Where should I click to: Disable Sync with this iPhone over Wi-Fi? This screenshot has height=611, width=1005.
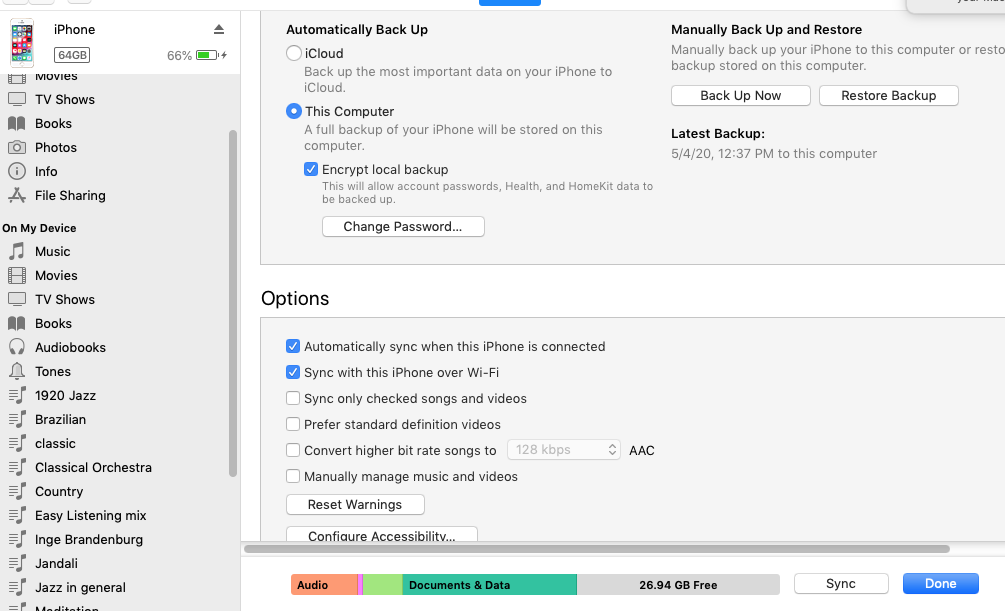pyautogui.click(x=293, y=372)
